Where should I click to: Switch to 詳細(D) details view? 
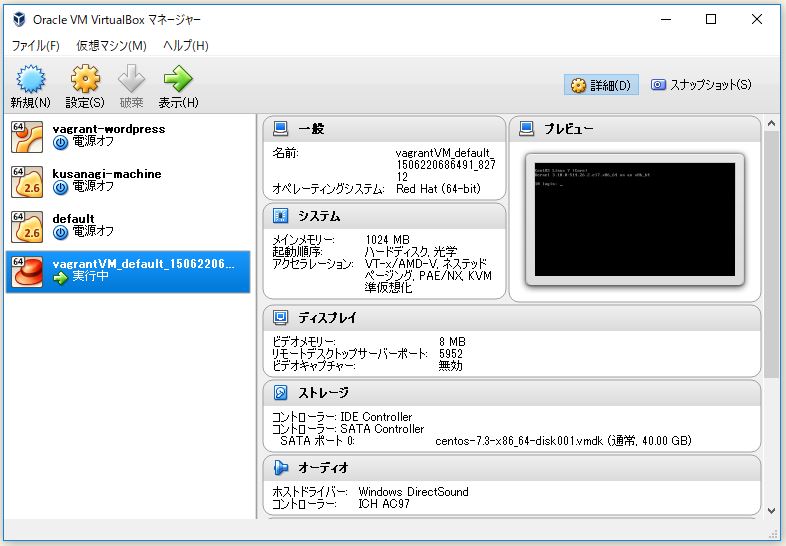tap(601, 85)
